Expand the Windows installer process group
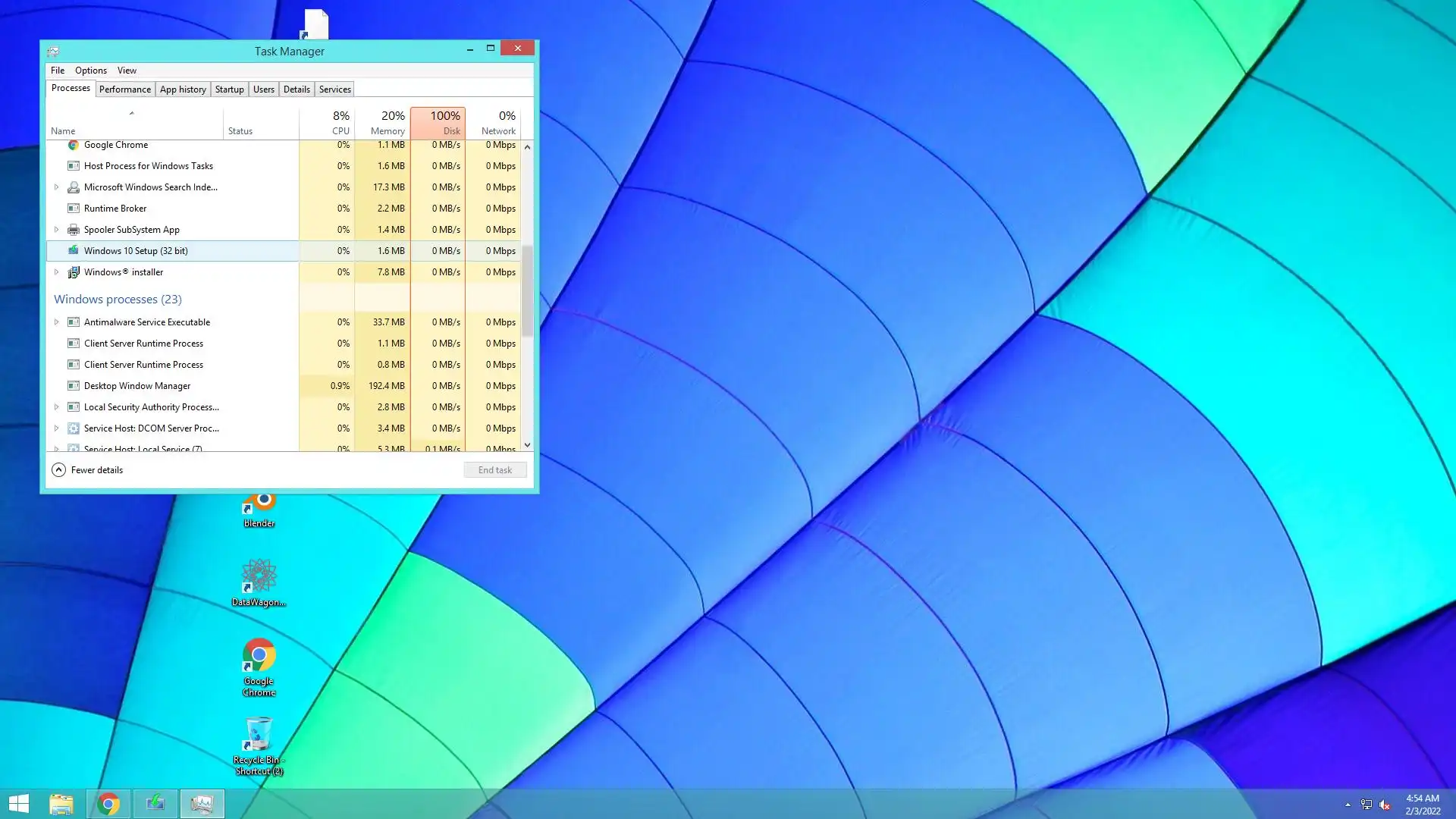The width and height of the screenshot is (1456, 819). [x=56, y=272]
